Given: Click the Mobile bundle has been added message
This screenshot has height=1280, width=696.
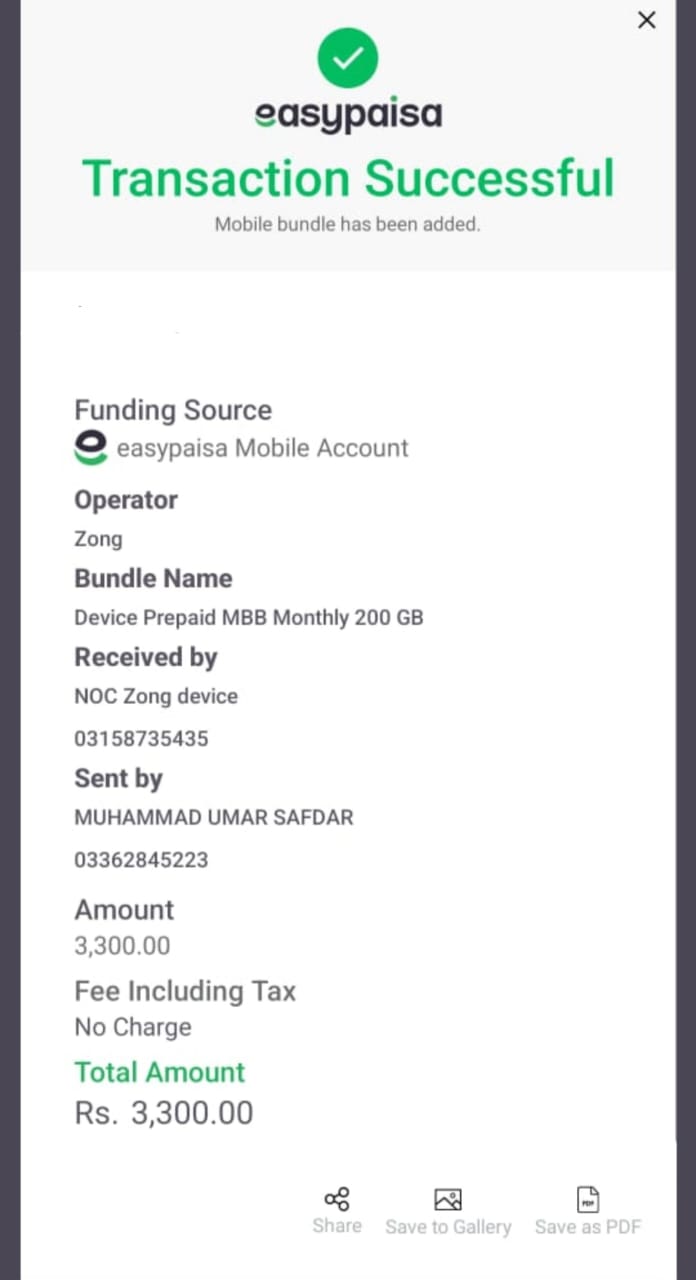Looking at the screenshot, I should 348,225.
